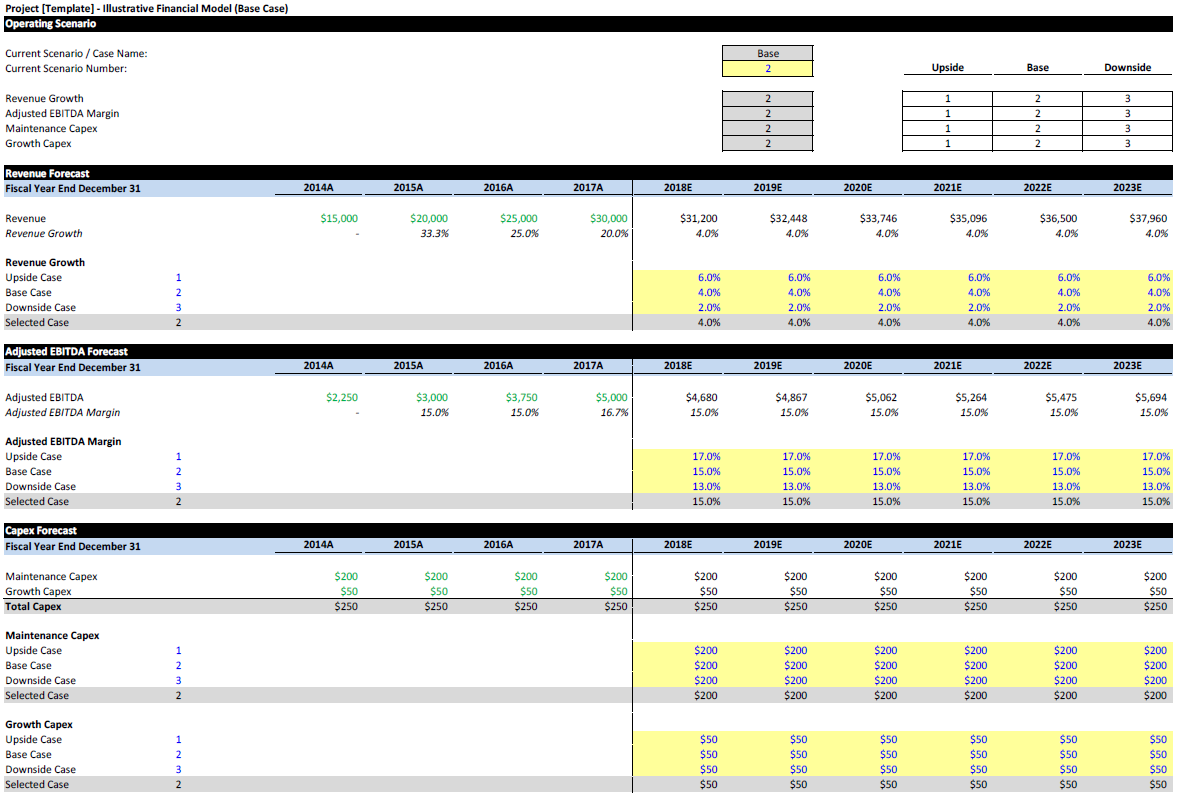Select the Revenue Growth scenario selector cell
This screenshot has height=803, width=1179.
pos(767,98)
